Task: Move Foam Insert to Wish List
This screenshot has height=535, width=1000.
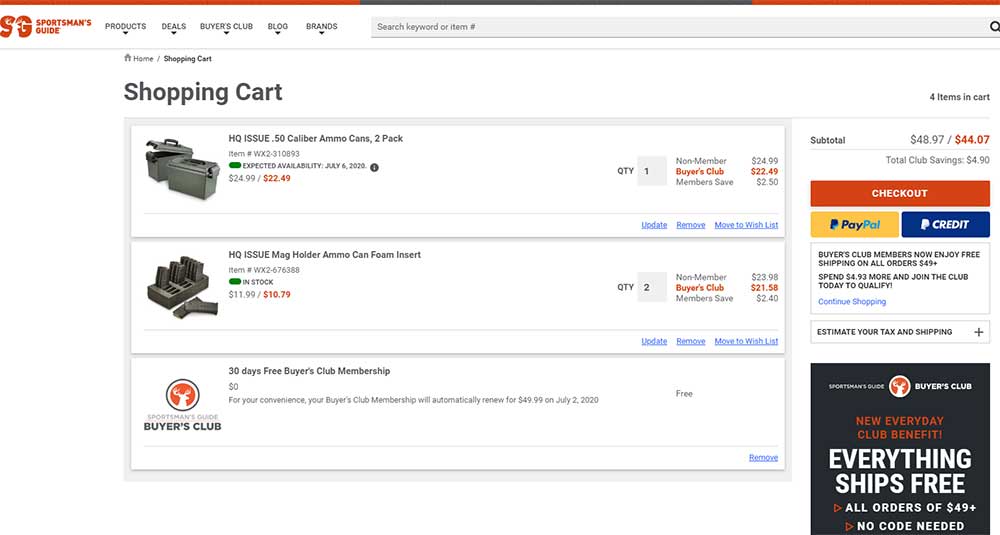Action: (x=746, y=341)
